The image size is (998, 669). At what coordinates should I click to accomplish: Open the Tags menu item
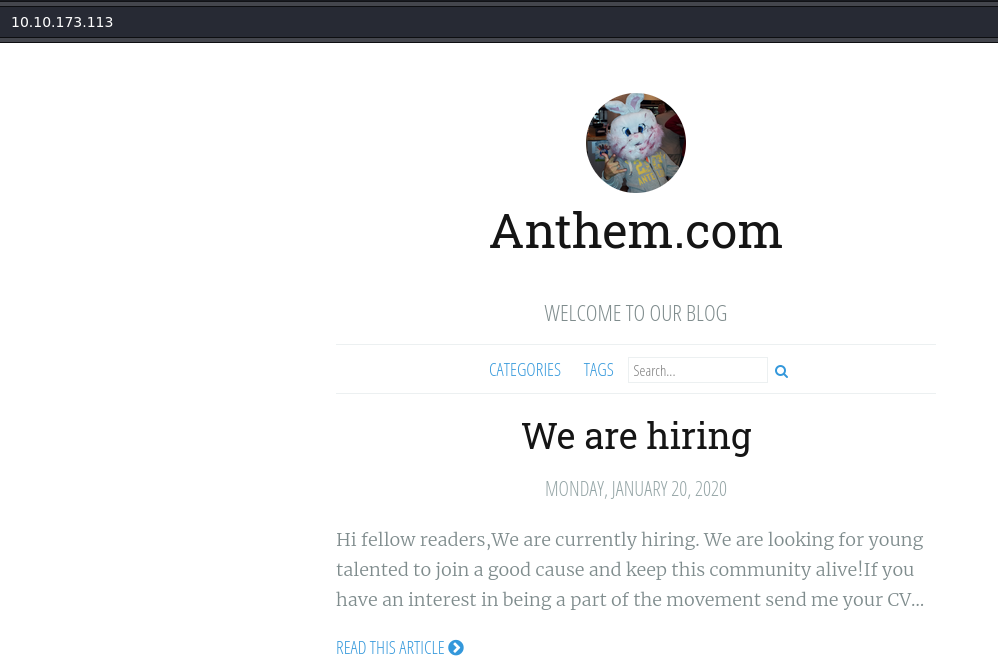coord(598,370)
